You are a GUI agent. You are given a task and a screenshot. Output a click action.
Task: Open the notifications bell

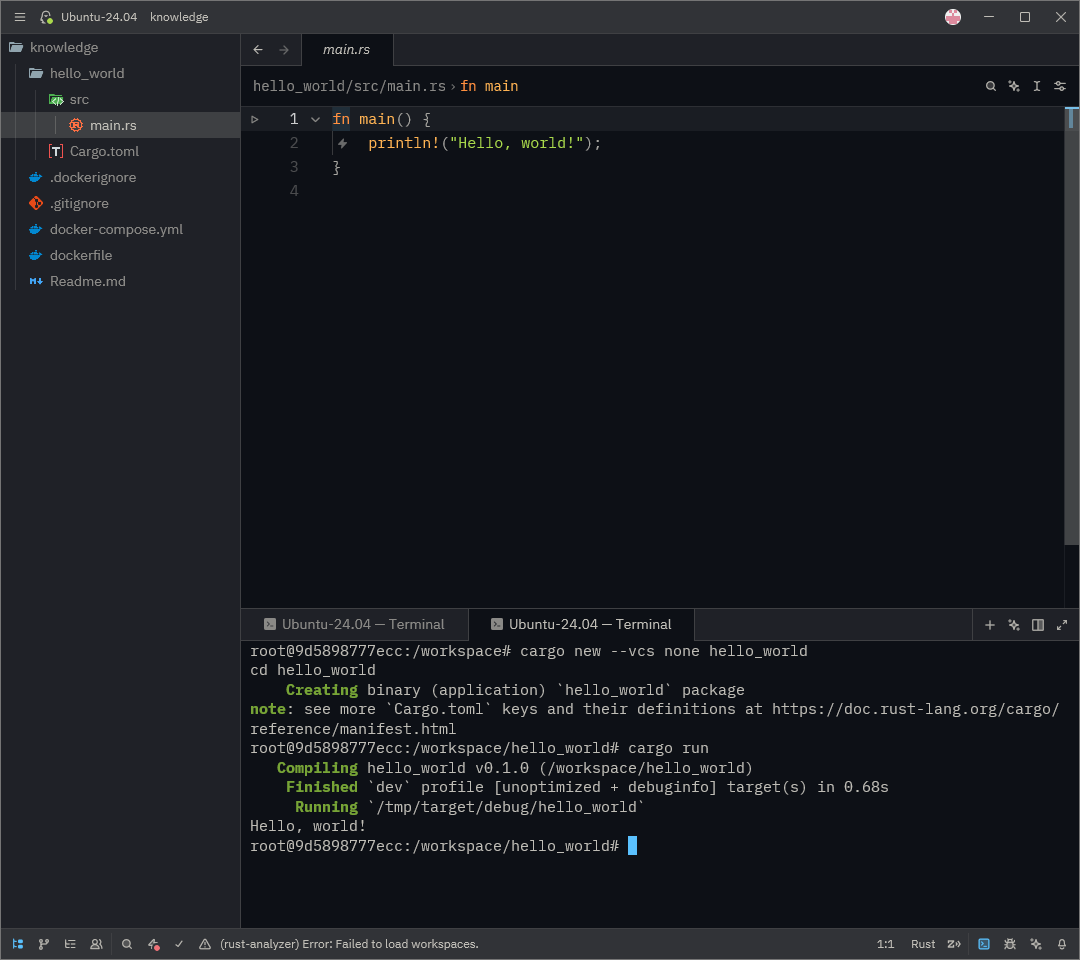click(1062, 944)
